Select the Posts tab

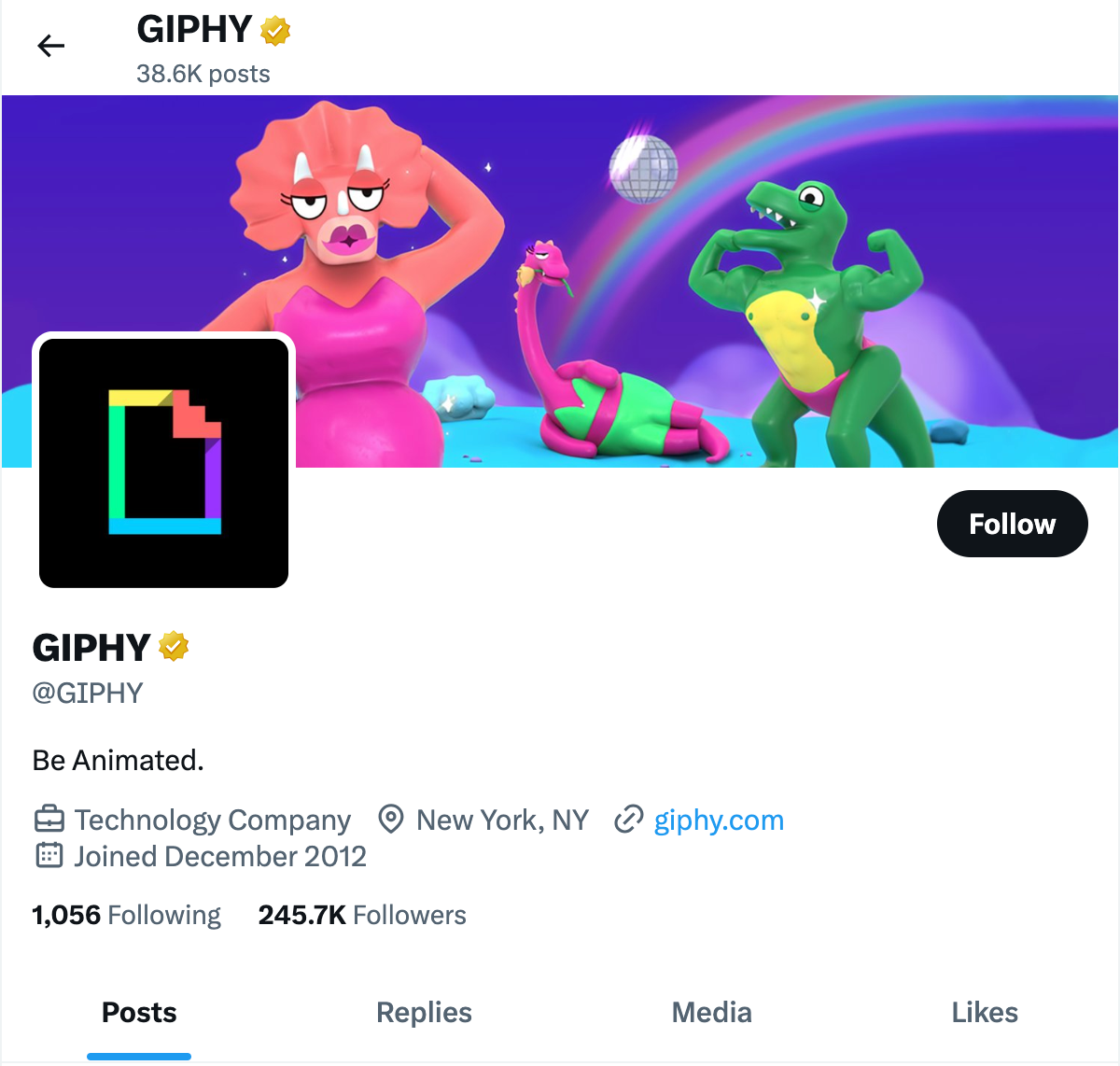pyautogui.click(x=139, y=1013)
